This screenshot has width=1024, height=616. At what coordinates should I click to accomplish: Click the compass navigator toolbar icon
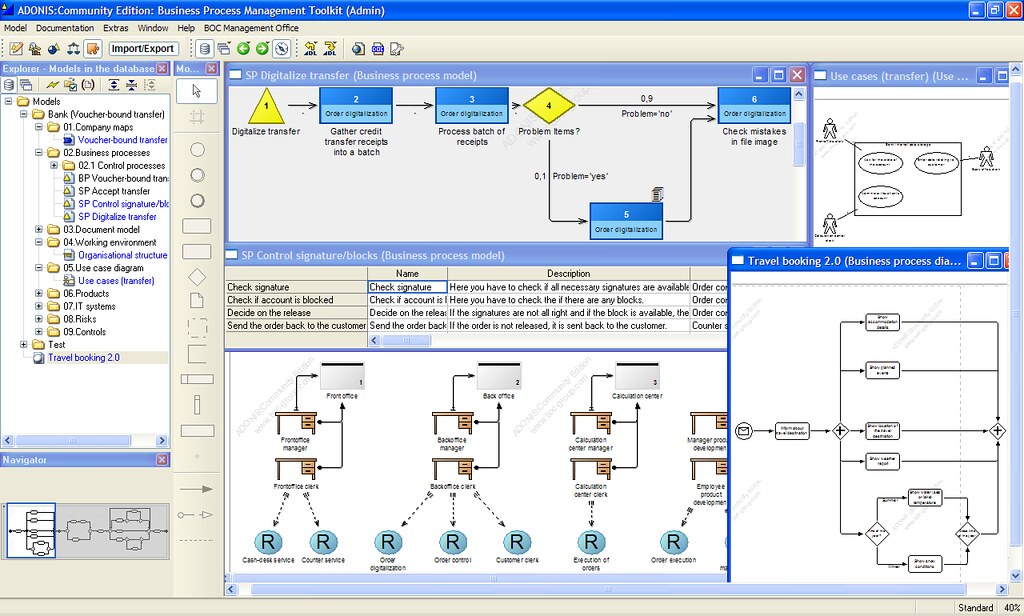(x=281, y=48)
